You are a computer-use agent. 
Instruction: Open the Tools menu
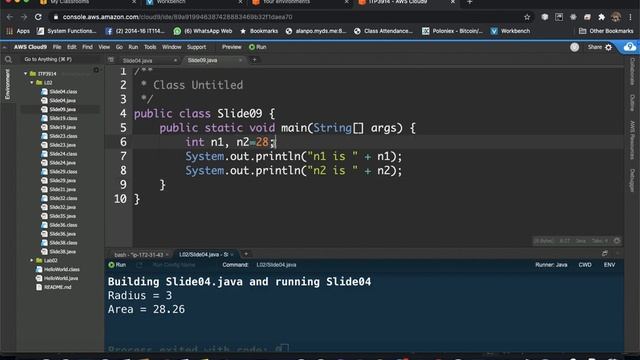pyautogui.click(x=150, y=47)
